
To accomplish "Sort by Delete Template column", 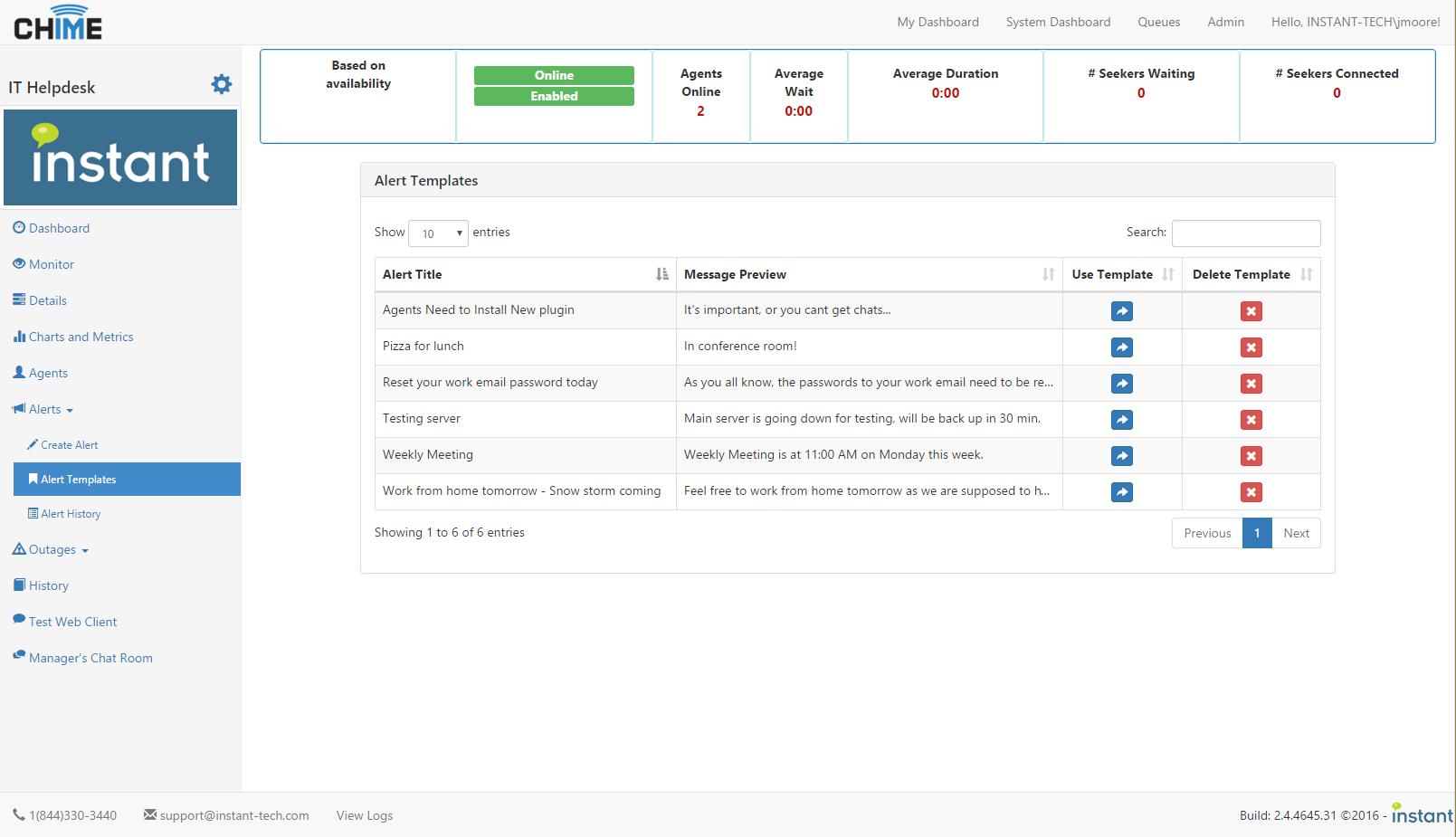I will click(1251, 274).
